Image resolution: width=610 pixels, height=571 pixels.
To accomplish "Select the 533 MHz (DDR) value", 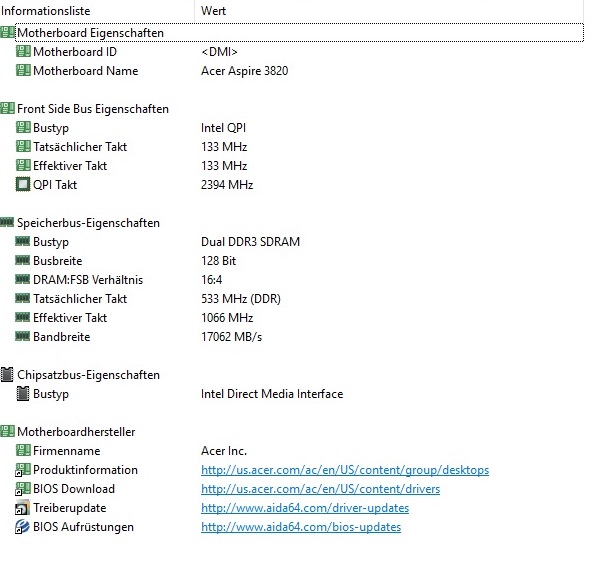I will [x=240, y=299].
